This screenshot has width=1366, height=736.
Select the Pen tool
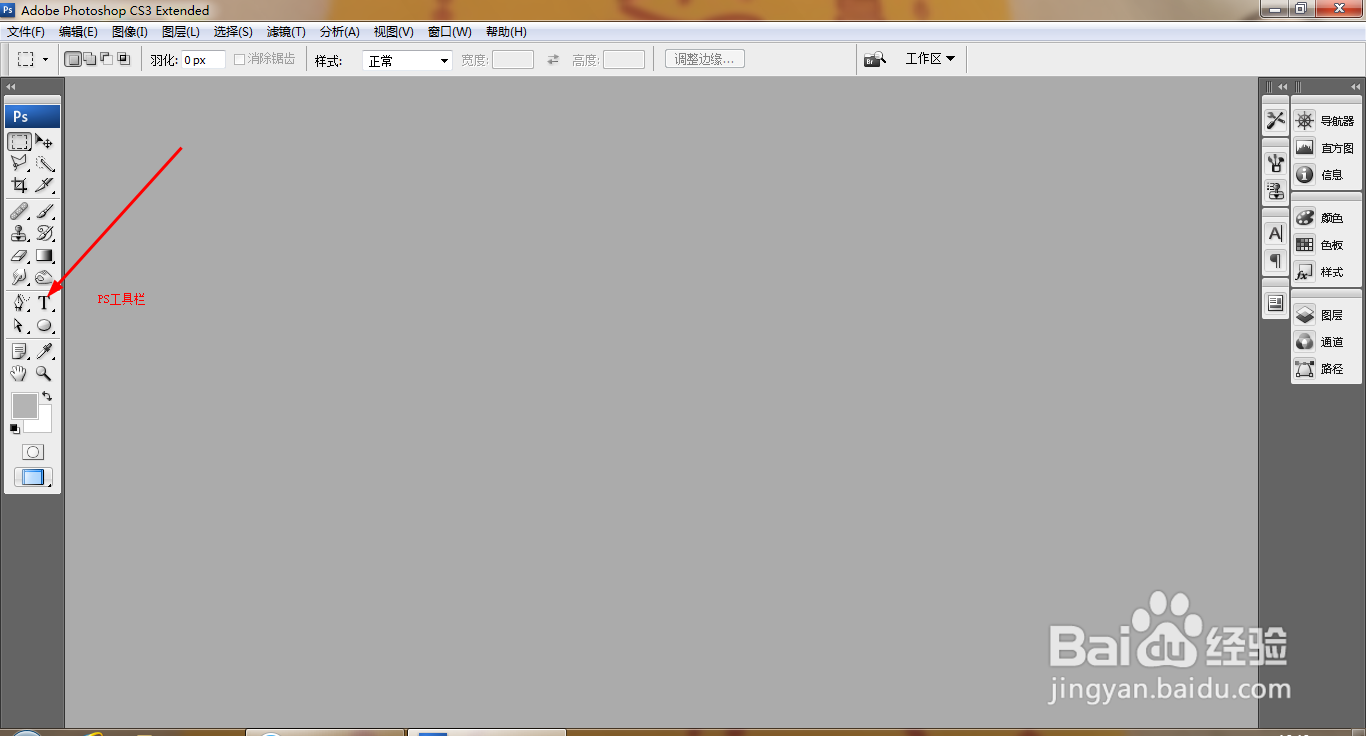pyautogui.click(x=20, y=302)
